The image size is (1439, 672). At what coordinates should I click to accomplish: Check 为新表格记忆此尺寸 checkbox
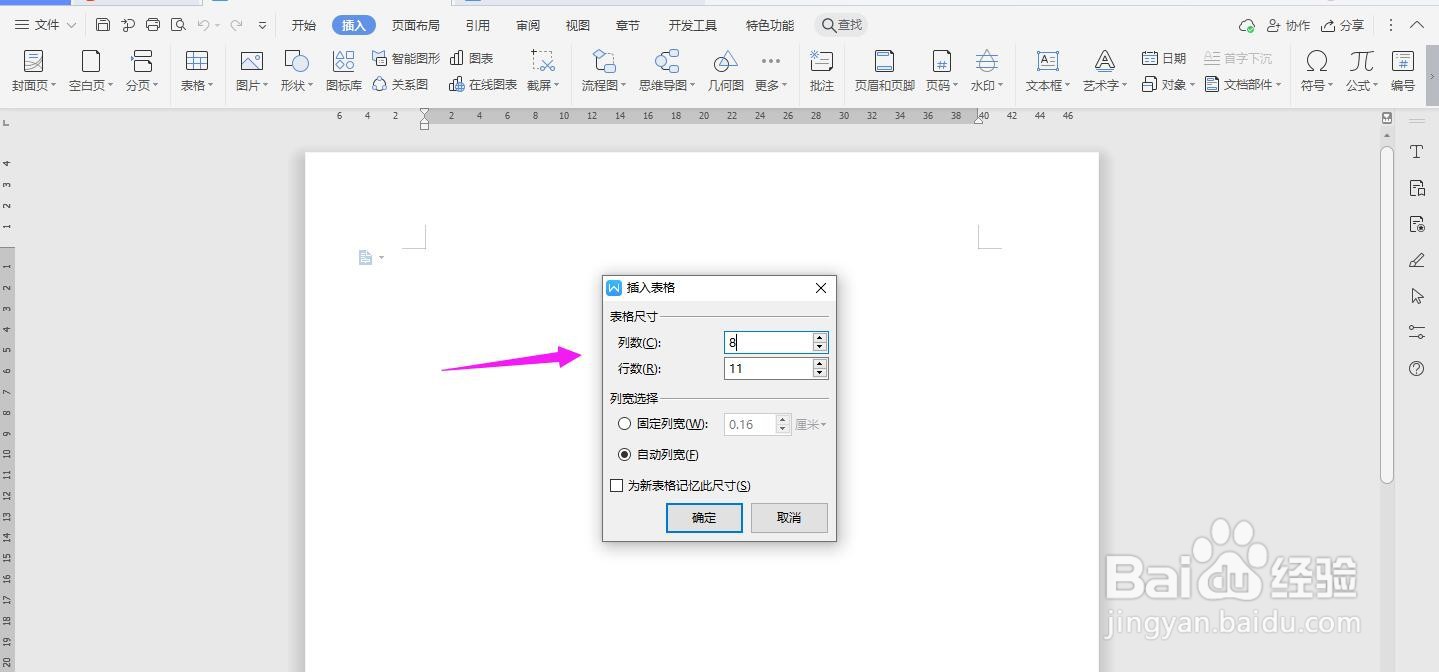(x=616, y=485)
